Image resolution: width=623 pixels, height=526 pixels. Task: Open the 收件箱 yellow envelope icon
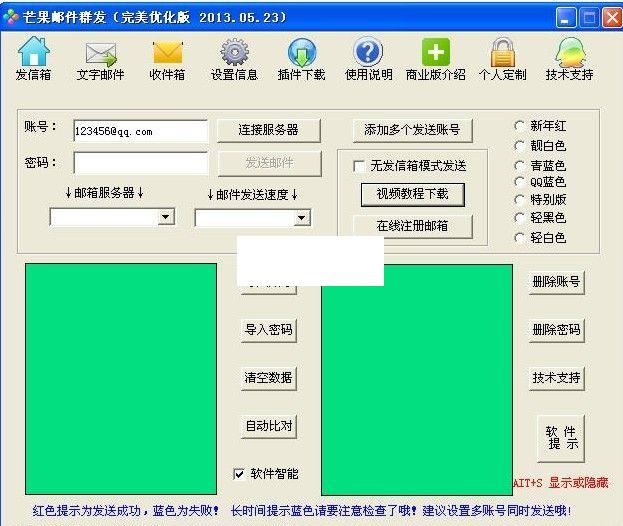167,53
